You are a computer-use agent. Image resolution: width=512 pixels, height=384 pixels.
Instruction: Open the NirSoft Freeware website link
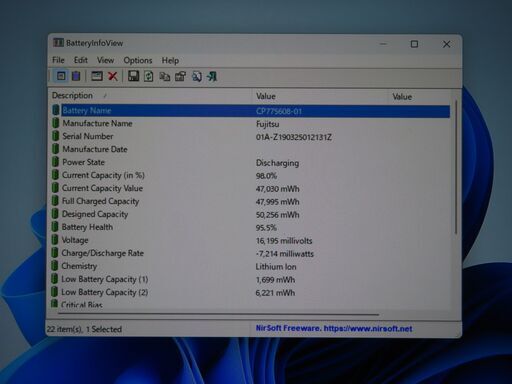tap(334, 328)
